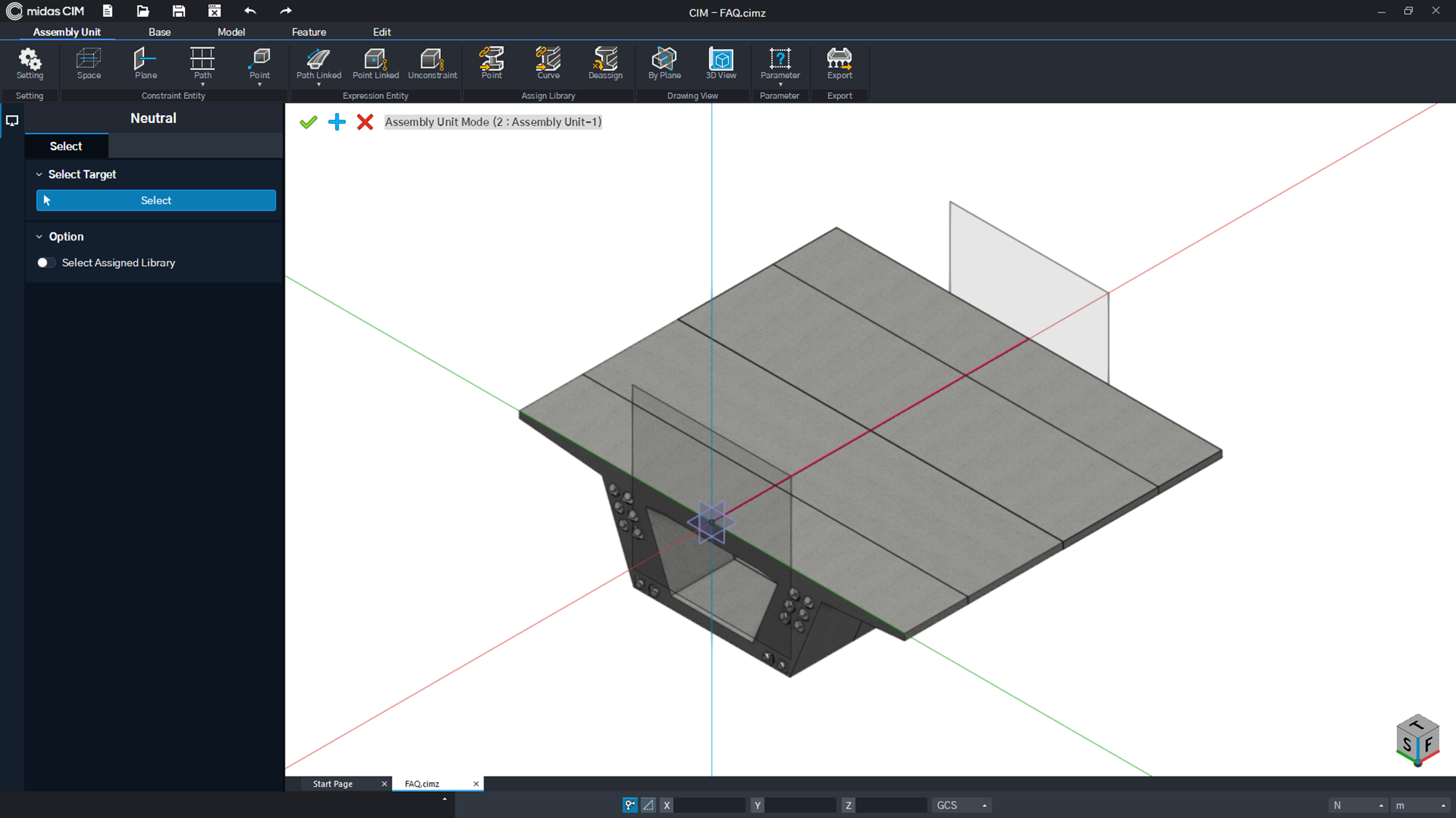Close the FAQ.cimz tab
1456x818 pixels.
[x=476, y=784]
